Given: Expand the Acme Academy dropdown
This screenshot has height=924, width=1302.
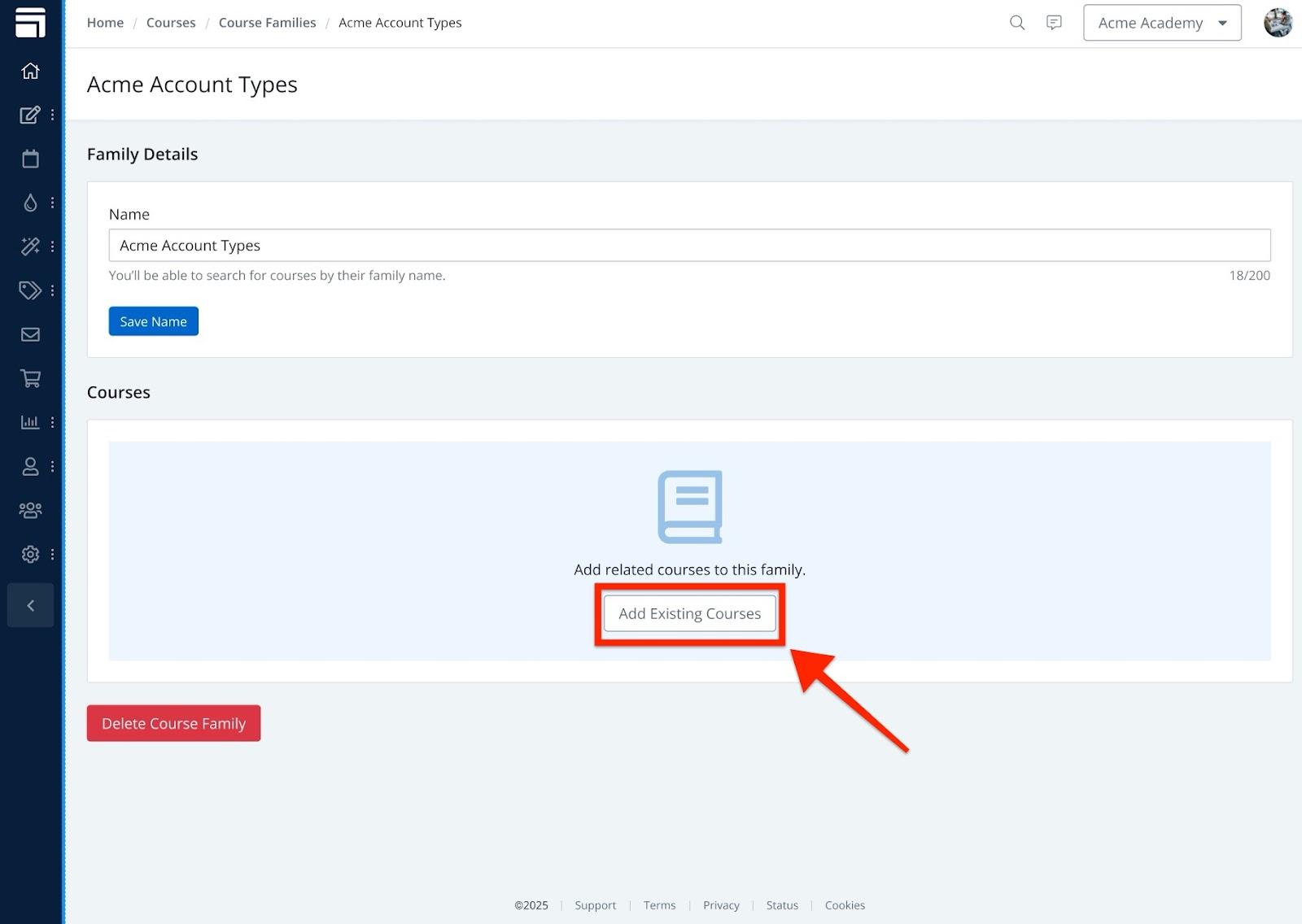Looking at the screenshot, I should click(1161, 23).
